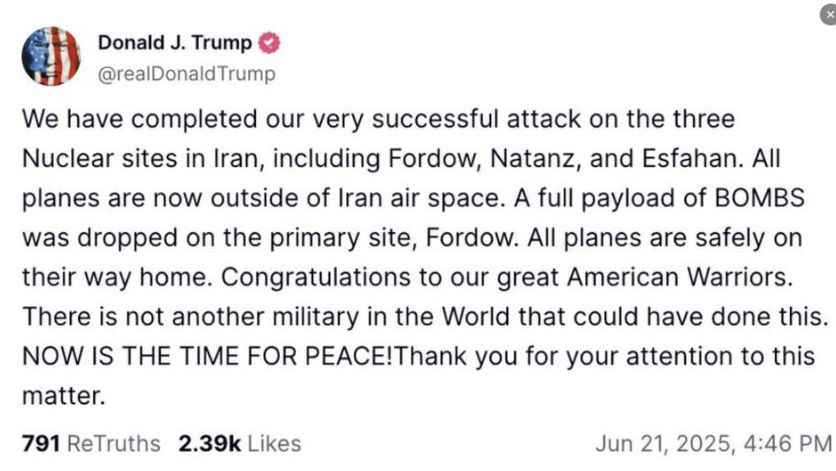Click the Jun 21, 2025 timestamp
The height and width of the screenshot is (471, 836).
click(x=663, y=444)
